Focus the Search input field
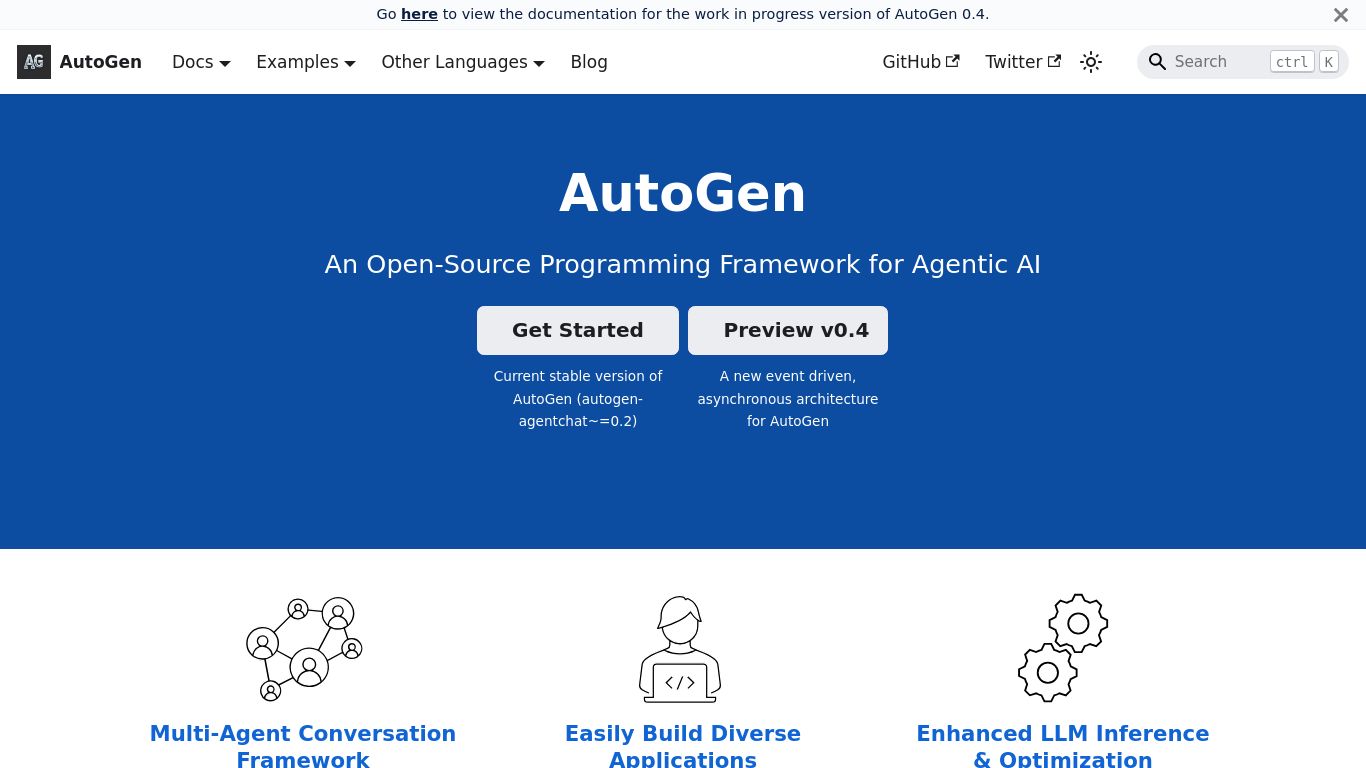 click(1243, 62)
